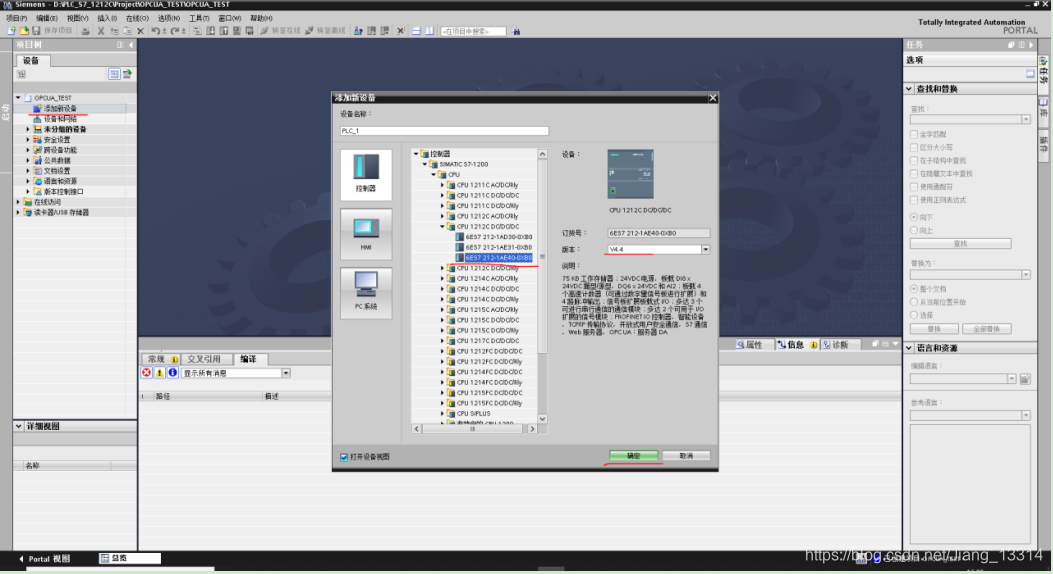This screenshot has width=1053, height=574.
Task: Enable 使用正则表达式 regex checkbox
Action: tap(914, 199)
